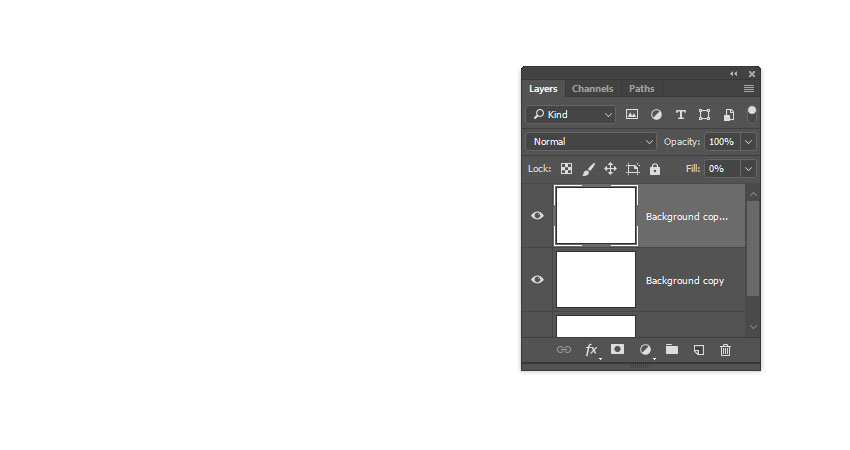Create a new group folder icon

tap(672, 349)
